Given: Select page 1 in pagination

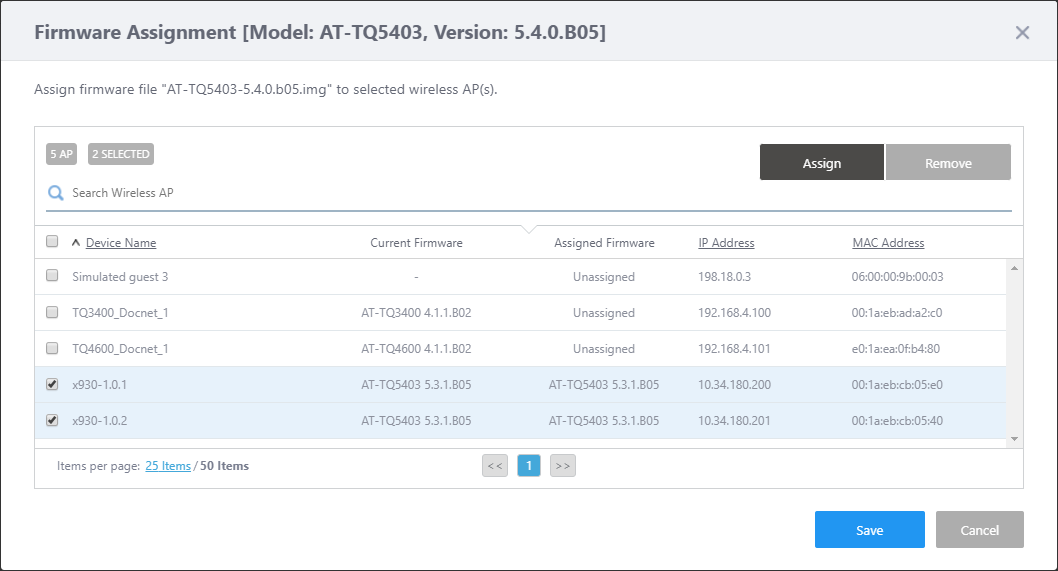Looking at the screenshot, I should 529,465.
